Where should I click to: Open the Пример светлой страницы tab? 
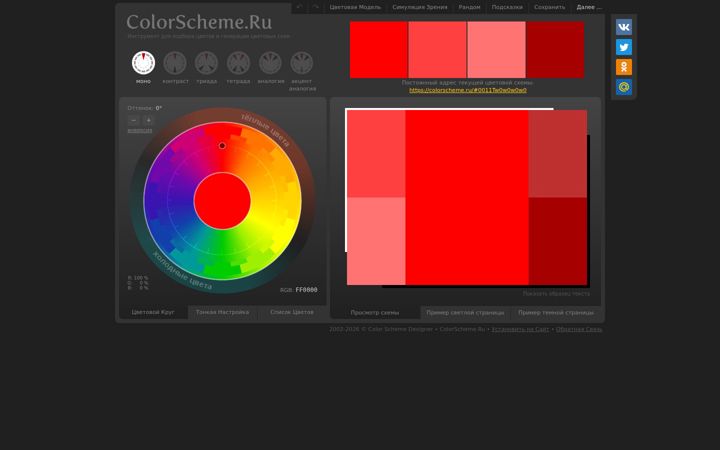[465, 313]
